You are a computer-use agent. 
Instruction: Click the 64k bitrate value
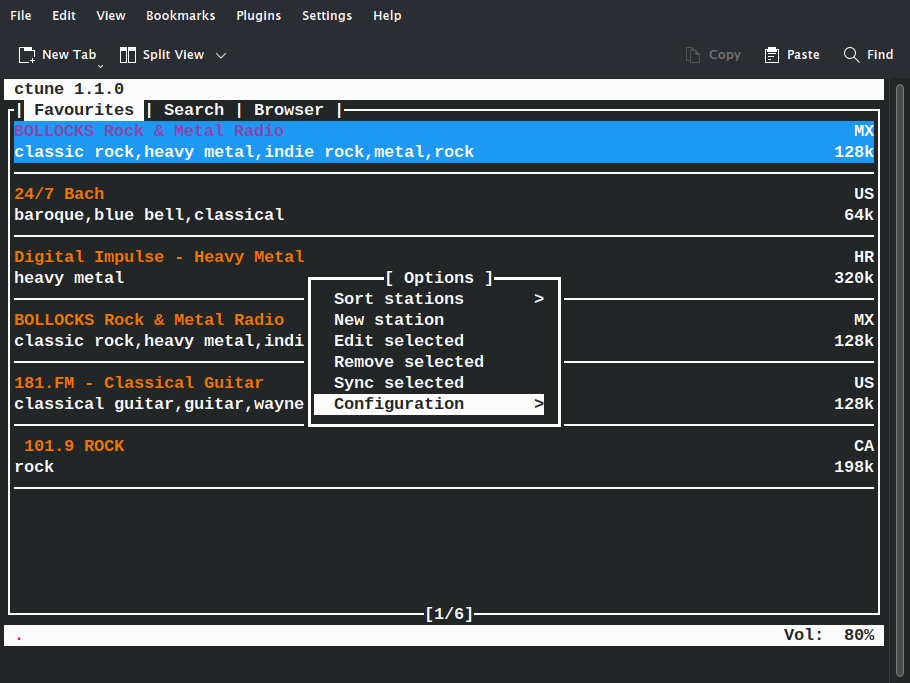pyautogui.click(x=859, y=215)
